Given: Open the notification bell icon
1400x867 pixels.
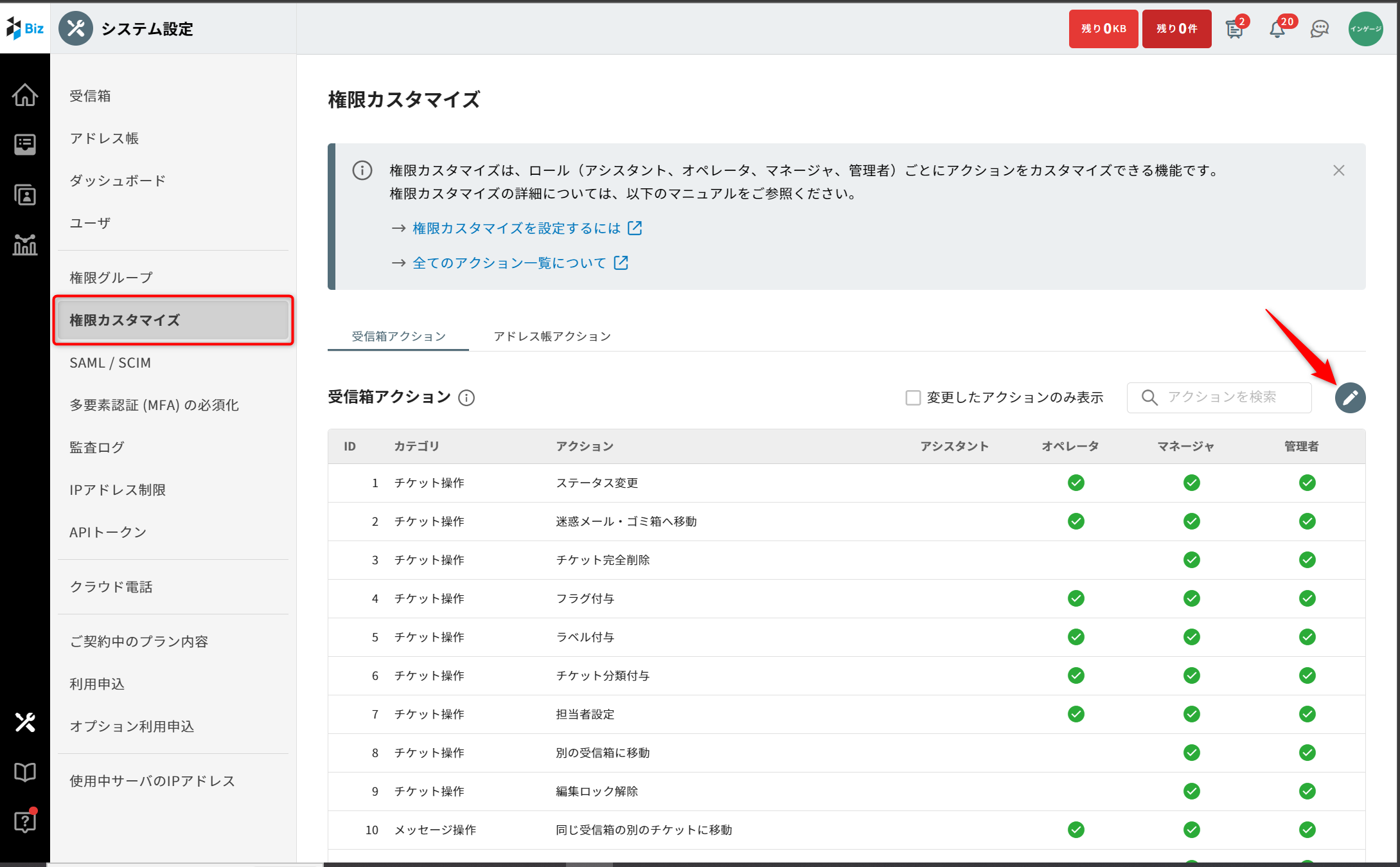Looking at the screenshot, I should pyautogui.click(x=1277, y=30).
